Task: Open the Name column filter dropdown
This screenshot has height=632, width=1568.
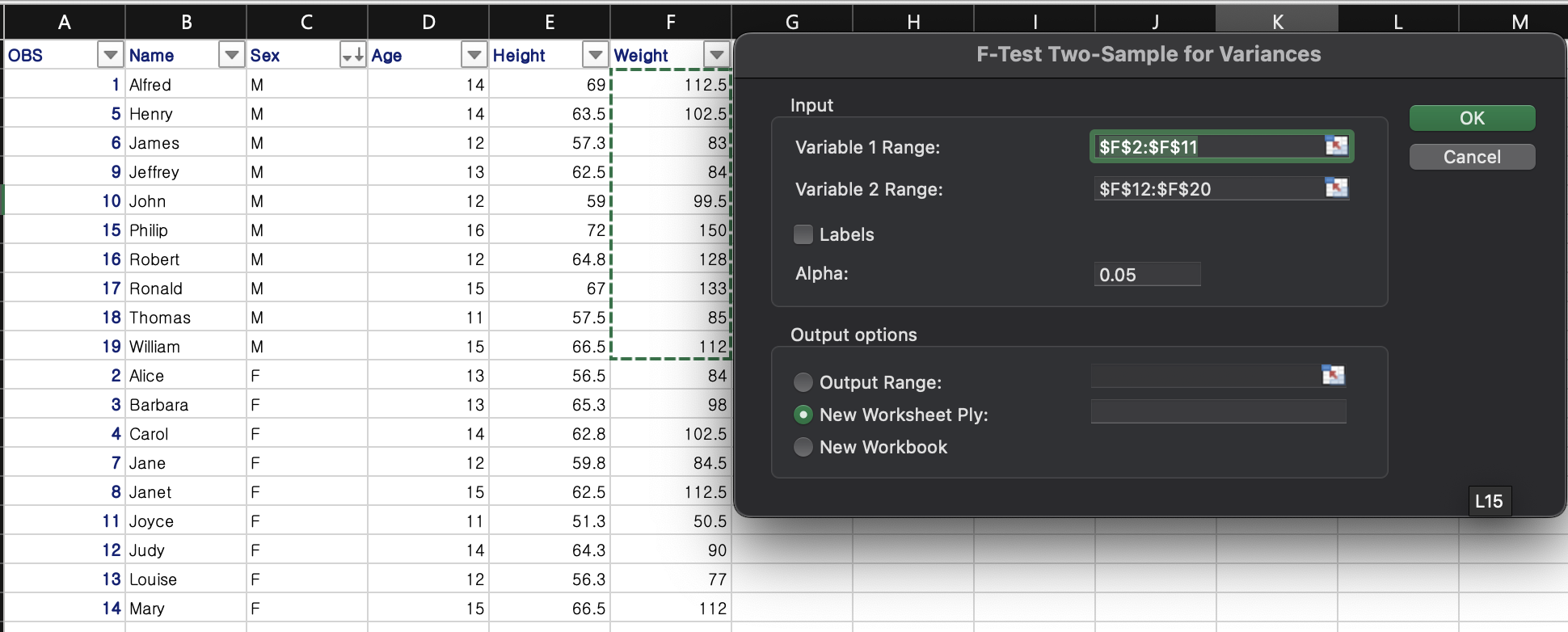Action: (231, 55)
